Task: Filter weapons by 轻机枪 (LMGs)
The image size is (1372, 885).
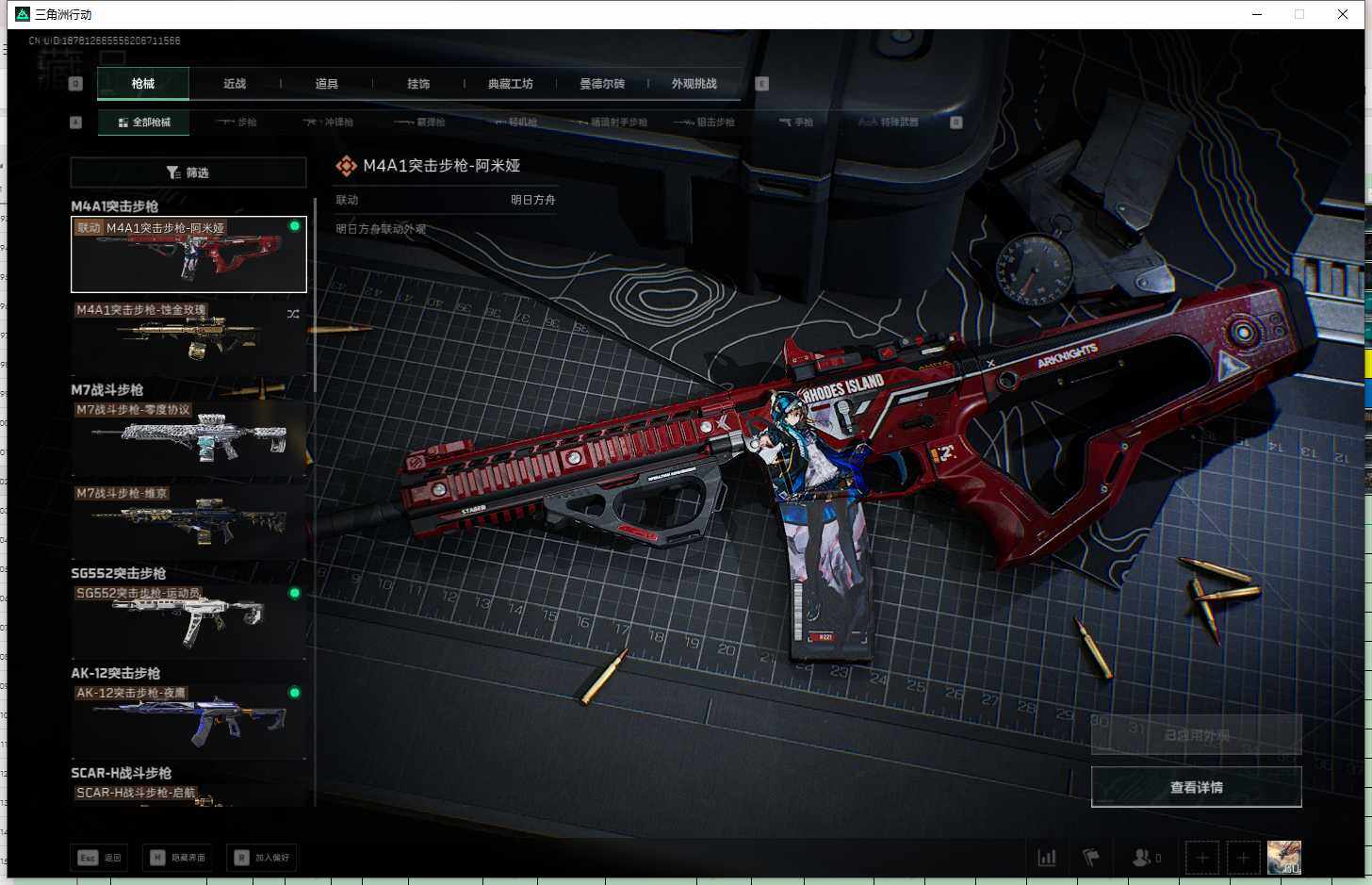Action: click(516, 123)
